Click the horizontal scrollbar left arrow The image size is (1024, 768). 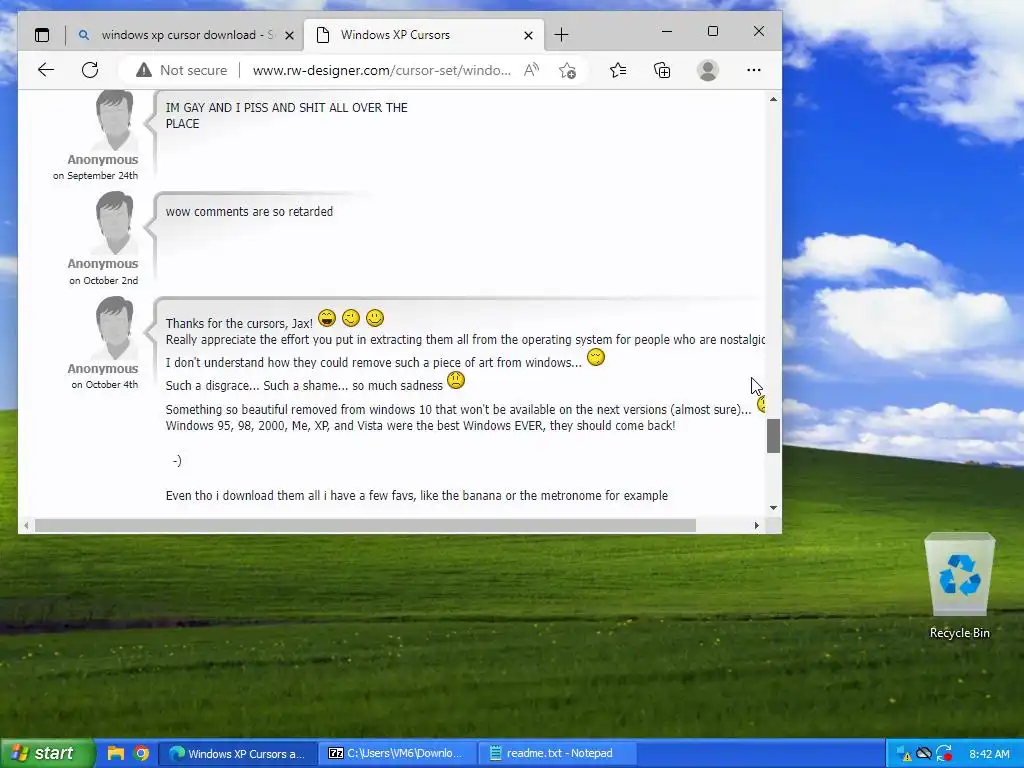[26, 525]
